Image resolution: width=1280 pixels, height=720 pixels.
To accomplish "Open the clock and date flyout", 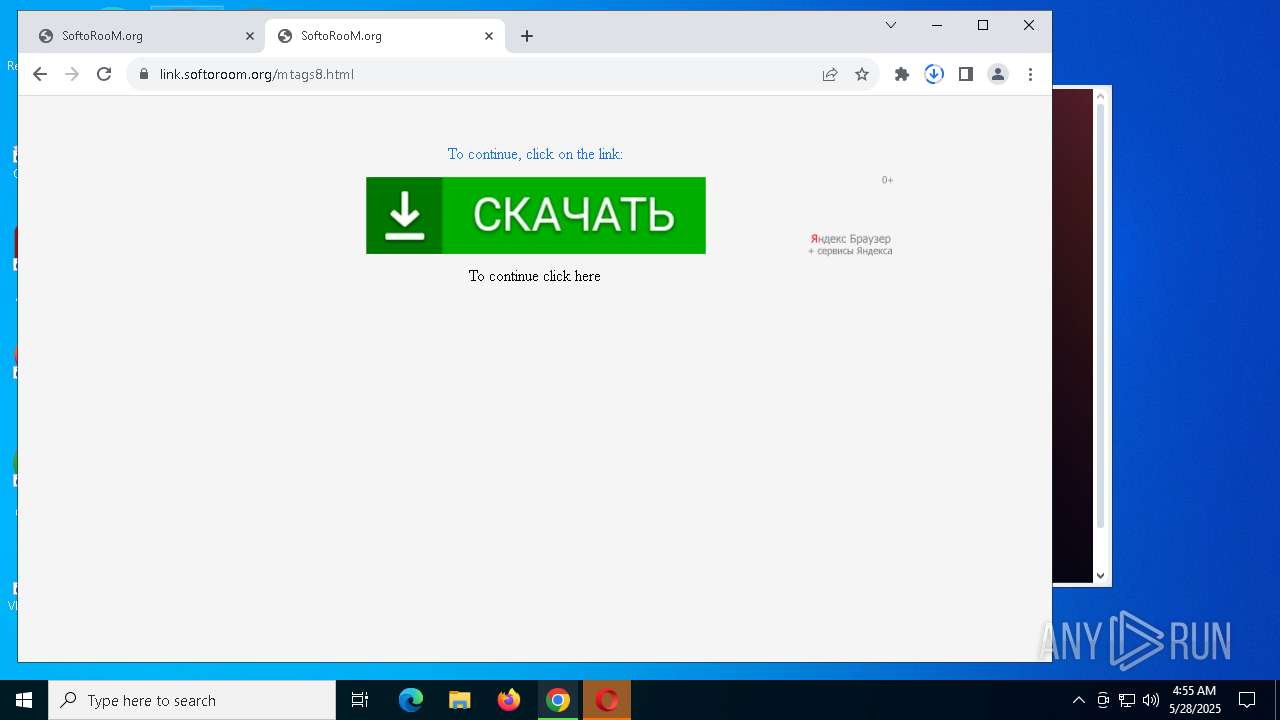I will coord(1195,700).
